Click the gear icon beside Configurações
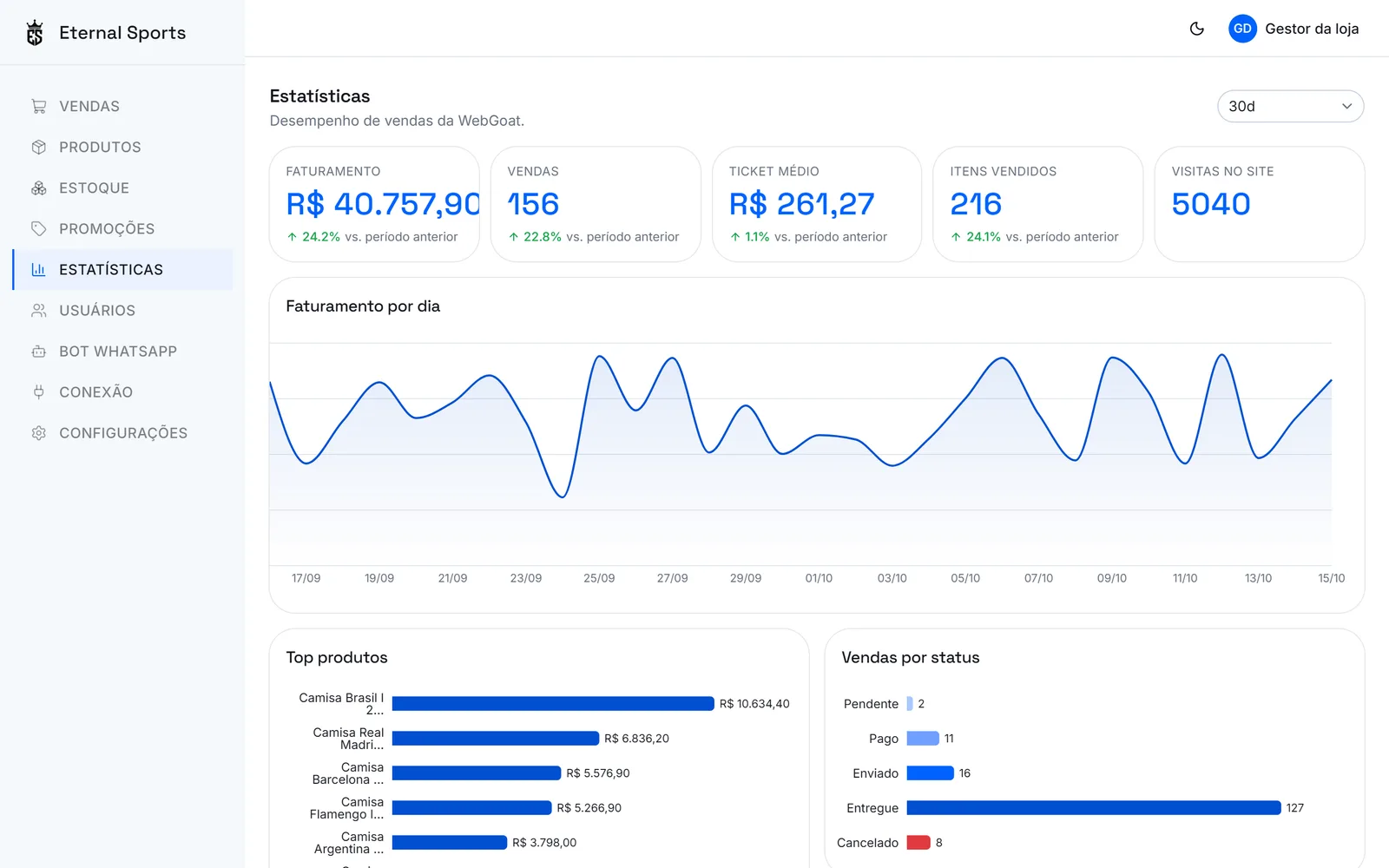Screen dimensions: 1389x868 (39, 433)
